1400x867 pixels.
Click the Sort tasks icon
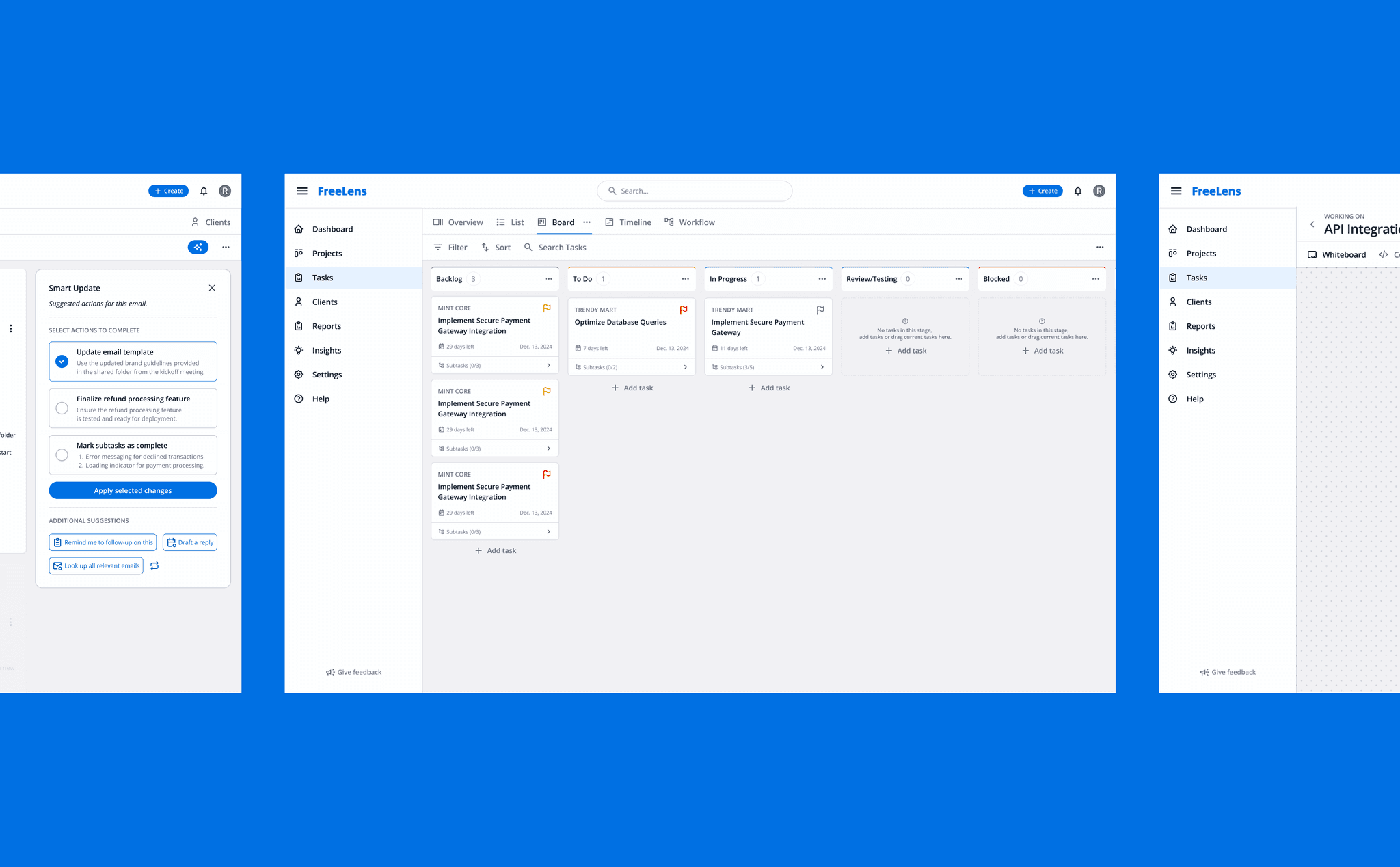(x=485, y=248)
